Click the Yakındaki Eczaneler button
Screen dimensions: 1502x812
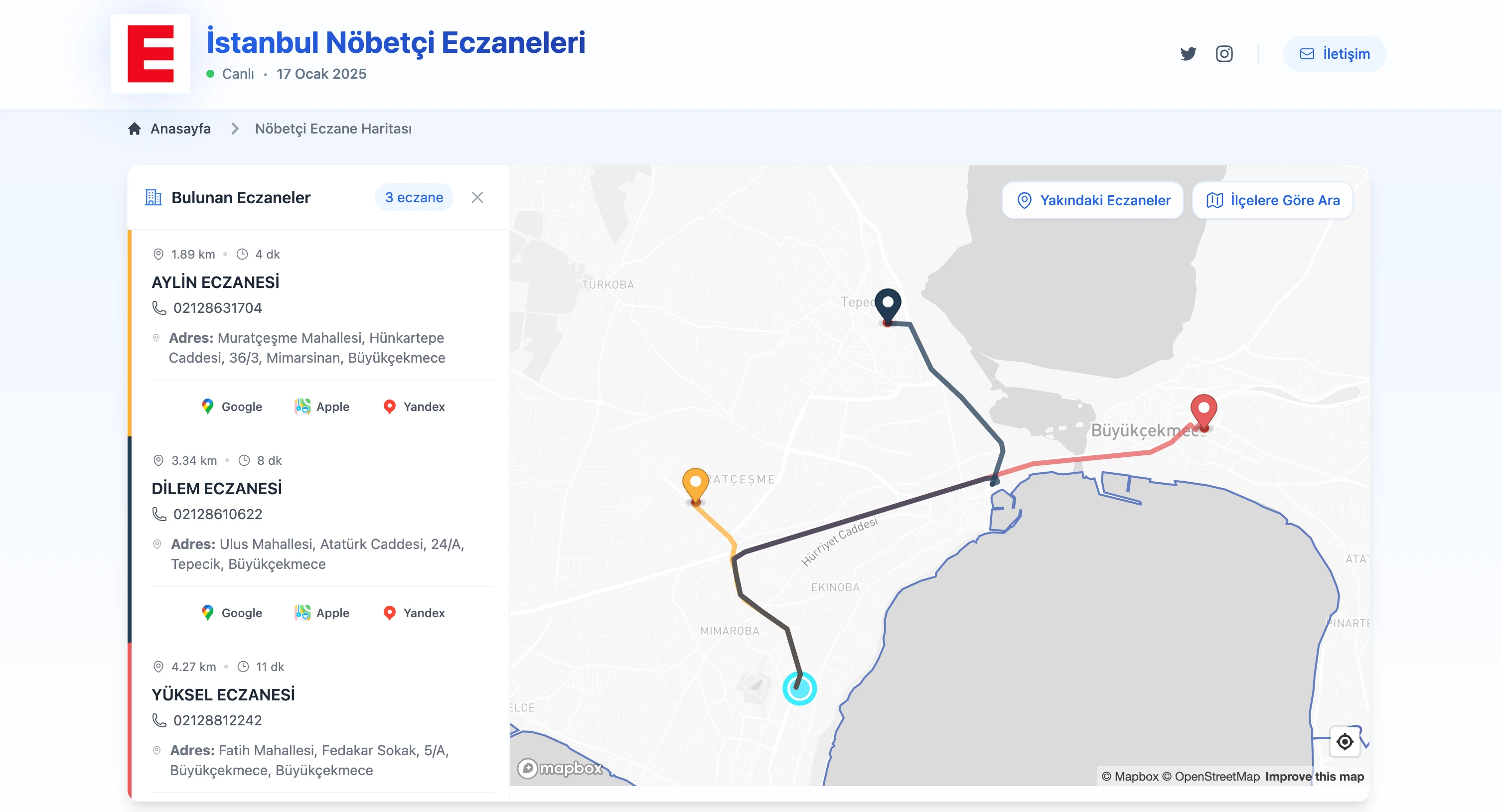pos(1092,200)
